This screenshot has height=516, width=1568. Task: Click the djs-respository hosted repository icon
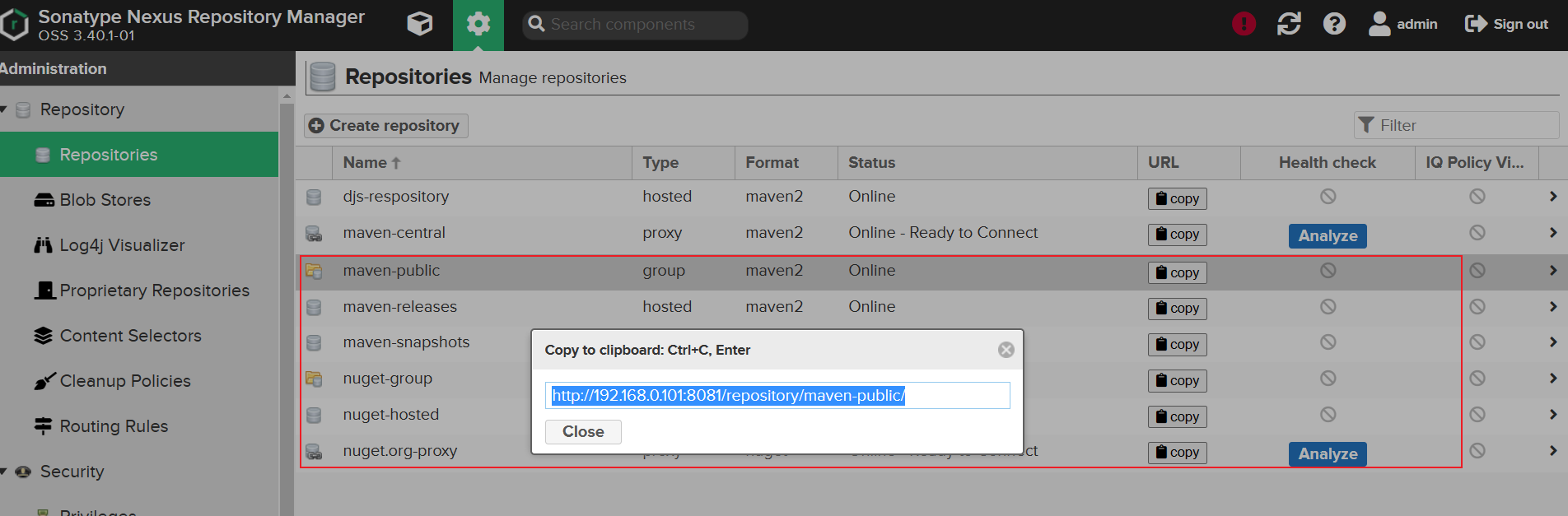[314, 198]
